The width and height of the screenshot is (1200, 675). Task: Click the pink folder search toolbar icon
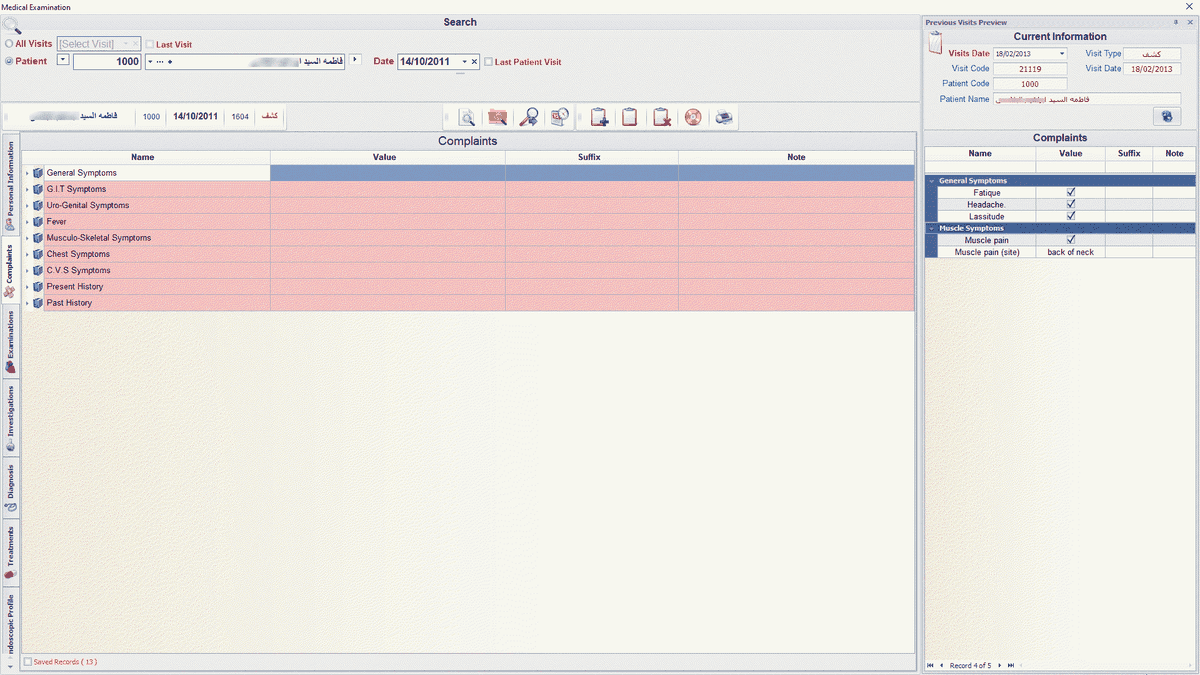tap(497, 117)
